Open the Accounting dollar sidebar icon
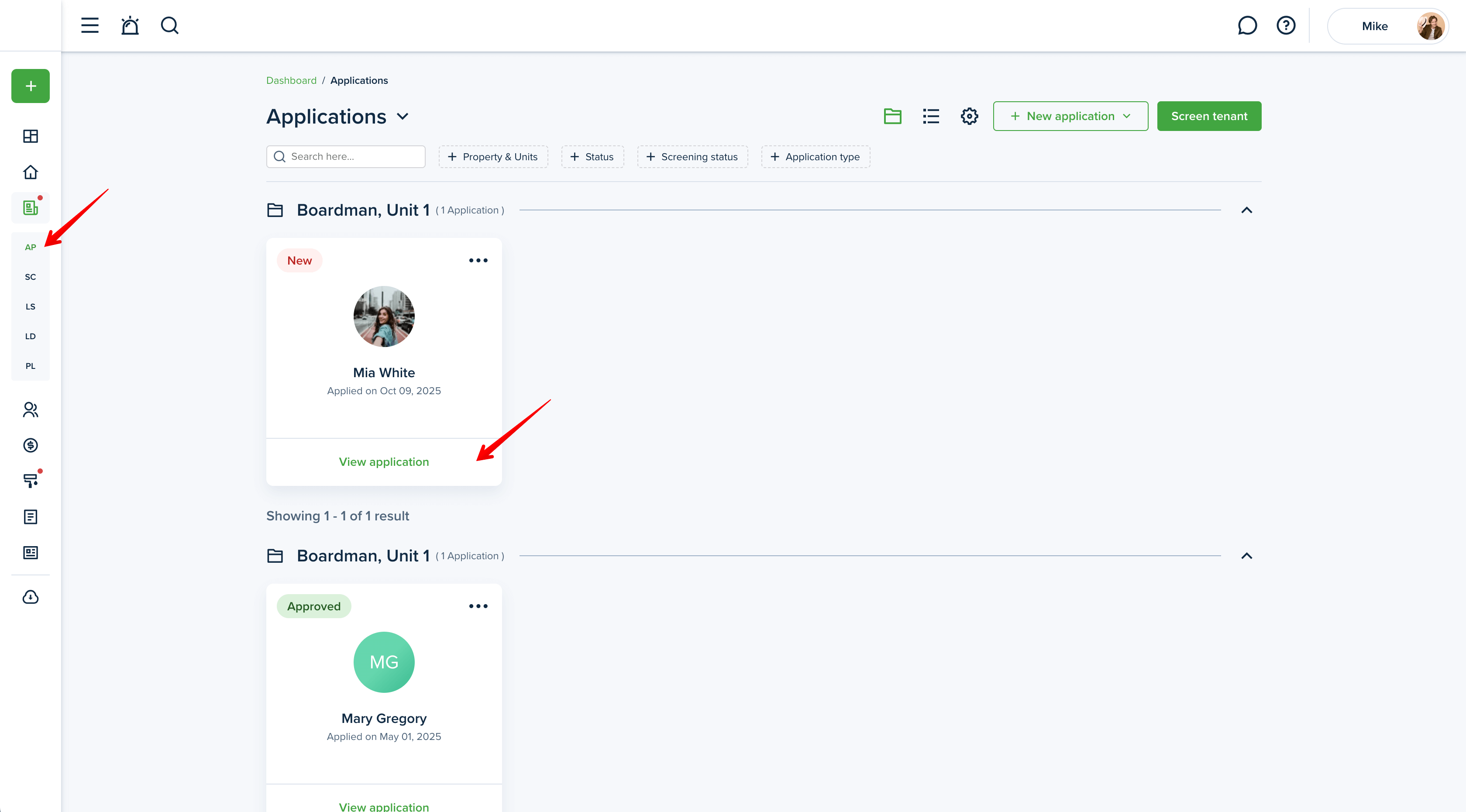 pyautogui.click(x=31, y=445)
